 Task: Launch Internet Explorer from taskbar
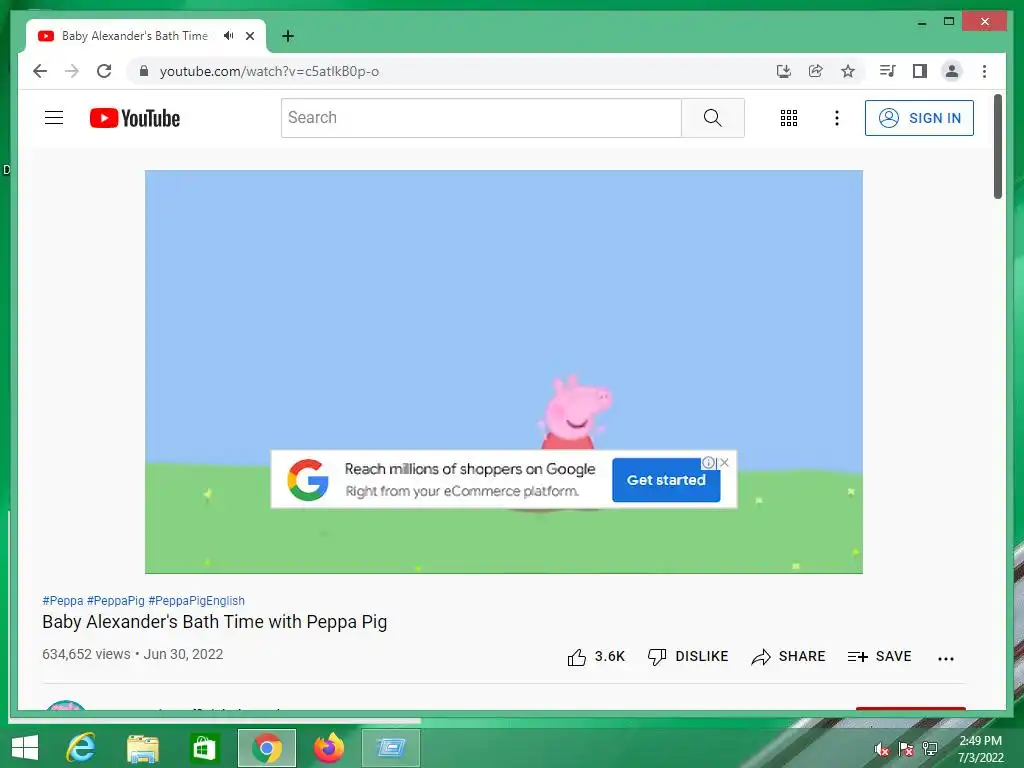[81, 748]
